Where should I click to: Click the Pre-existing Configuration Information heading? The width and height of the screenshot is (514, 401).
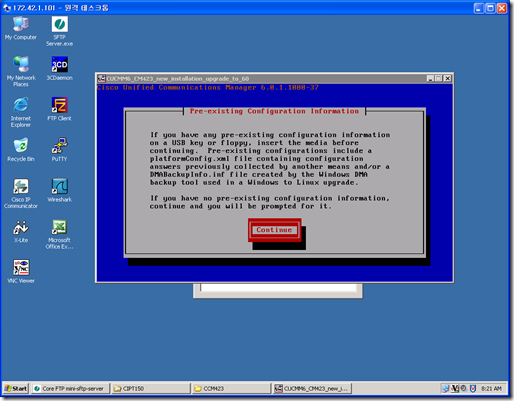274,111
